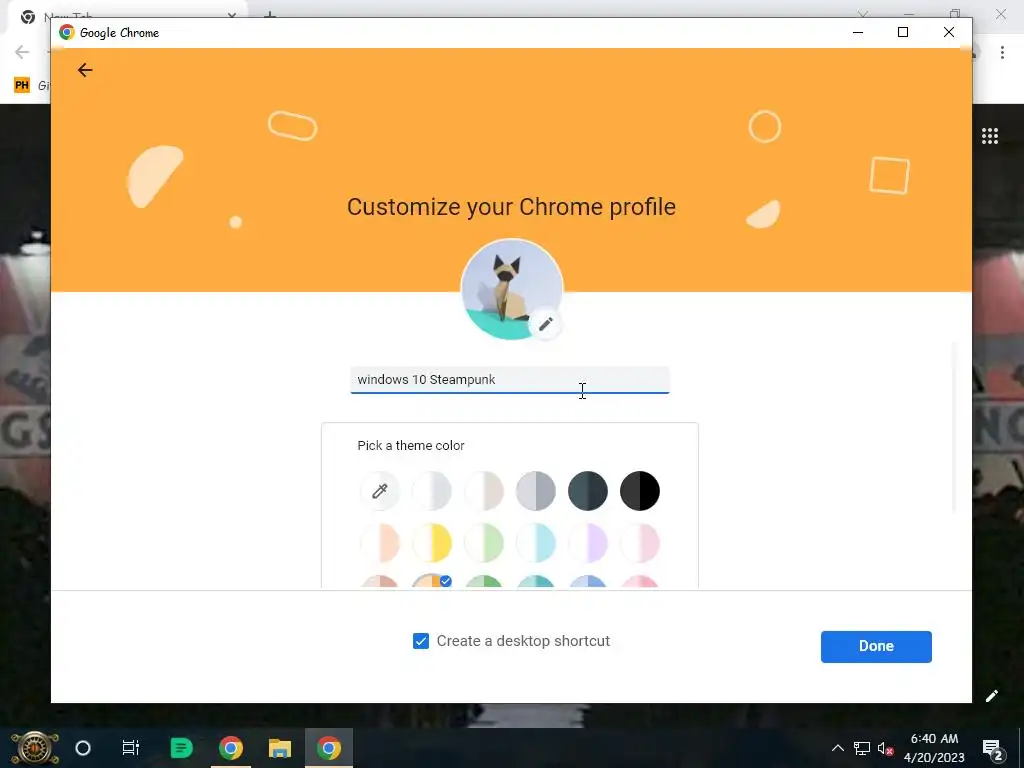This screenshot has height=768, width=1024.
Task: Open File Explorer from the taskbar
Action: coord(280,748)
